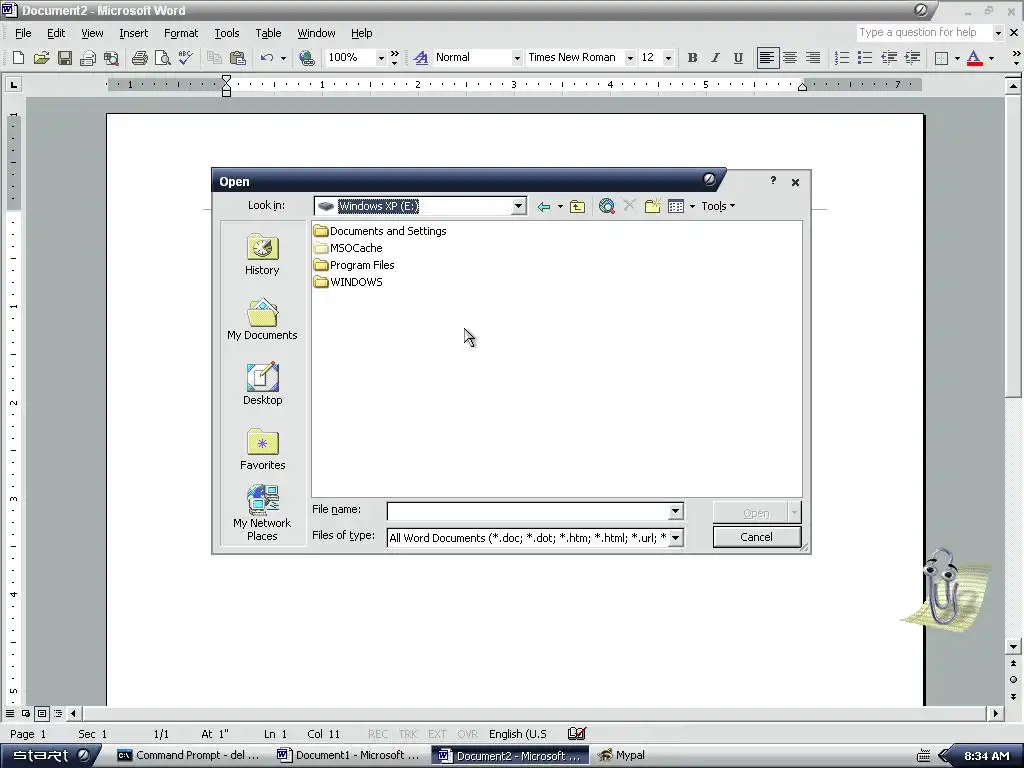
Task: Expand the Zoom 100% dropdown
Action: [x=381, y=58]
